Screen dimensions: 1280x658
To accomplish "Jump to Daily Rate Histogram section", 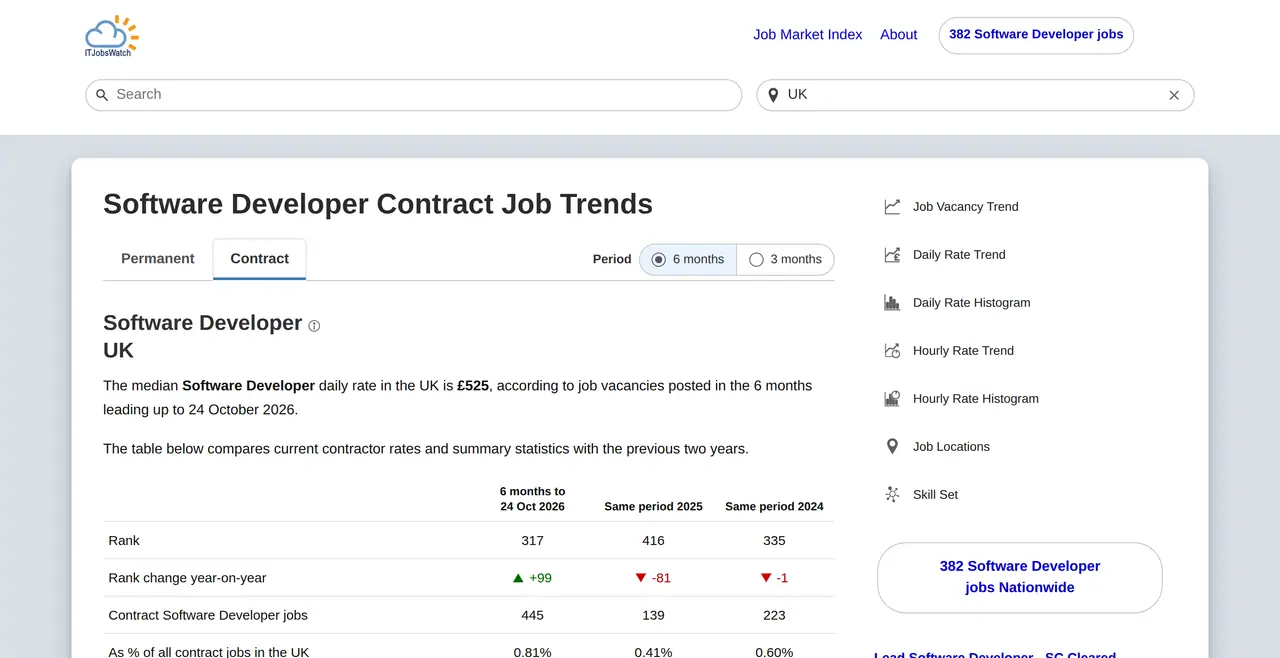I will (972, 303).
